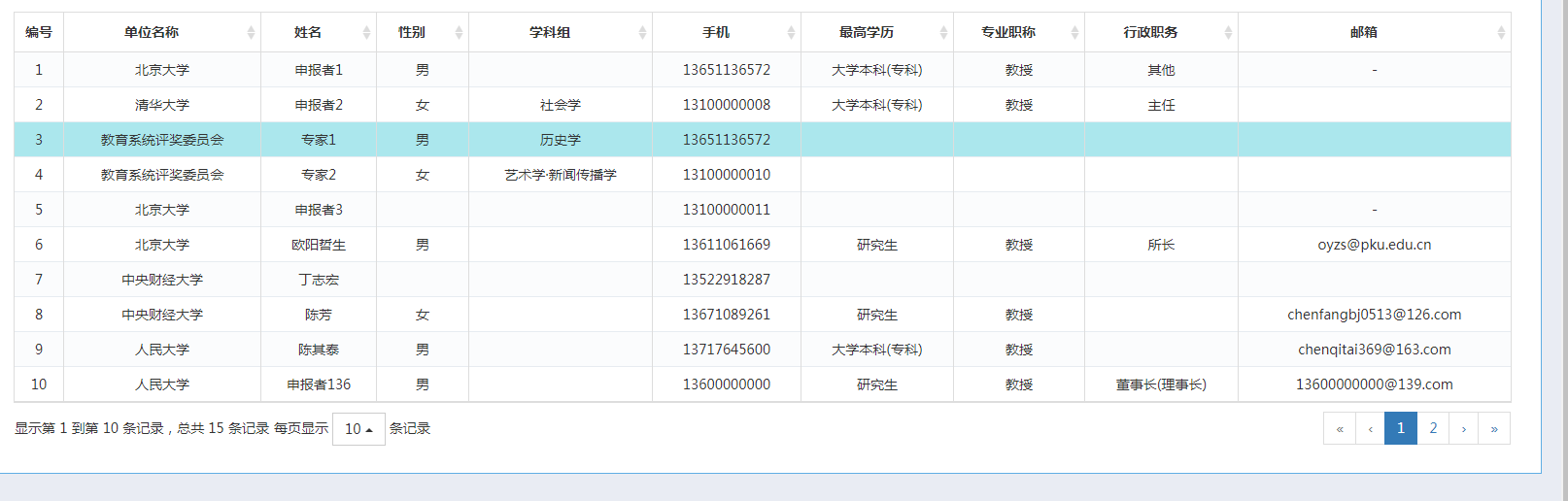Click email chenfangbj0513@126.com

1375,315
